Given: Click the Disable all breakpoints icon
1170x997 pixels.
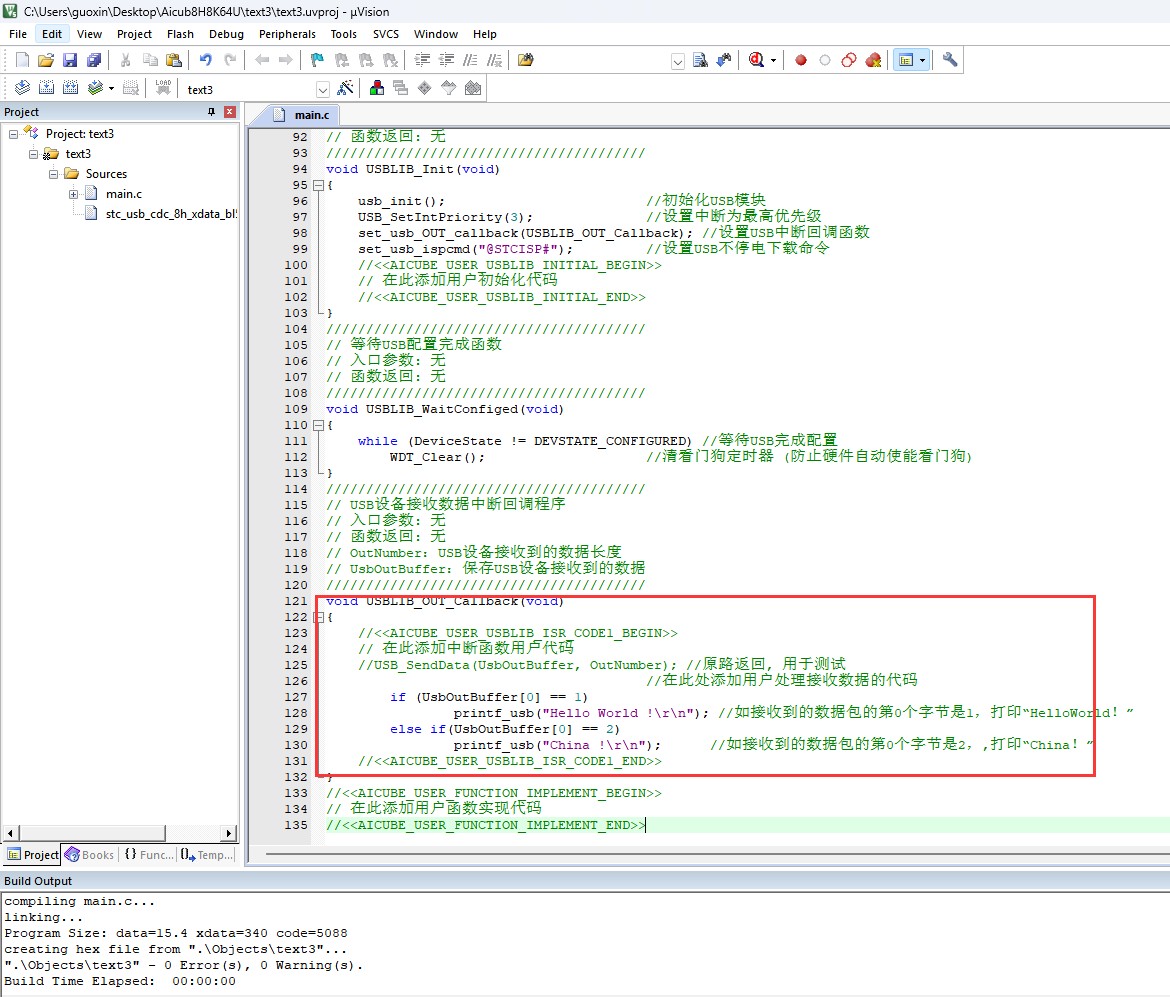Looking at the screenshot, I should [x=848, y=60].
